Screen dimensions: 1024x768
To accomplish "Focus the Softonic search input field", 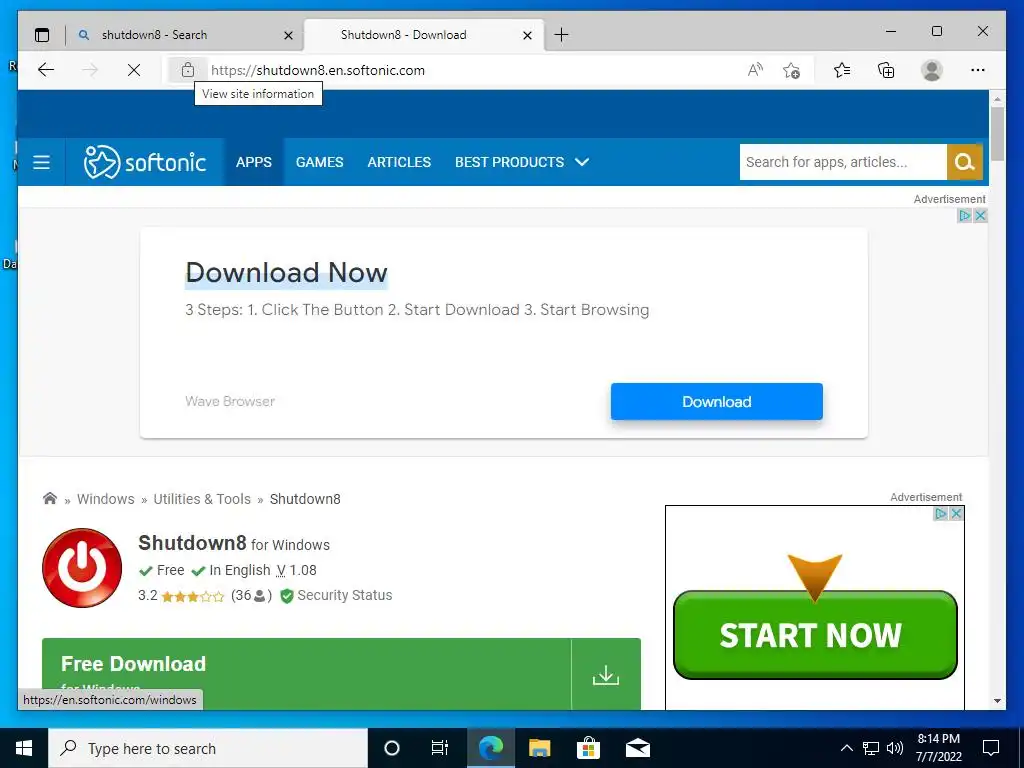I will (843, 162).
